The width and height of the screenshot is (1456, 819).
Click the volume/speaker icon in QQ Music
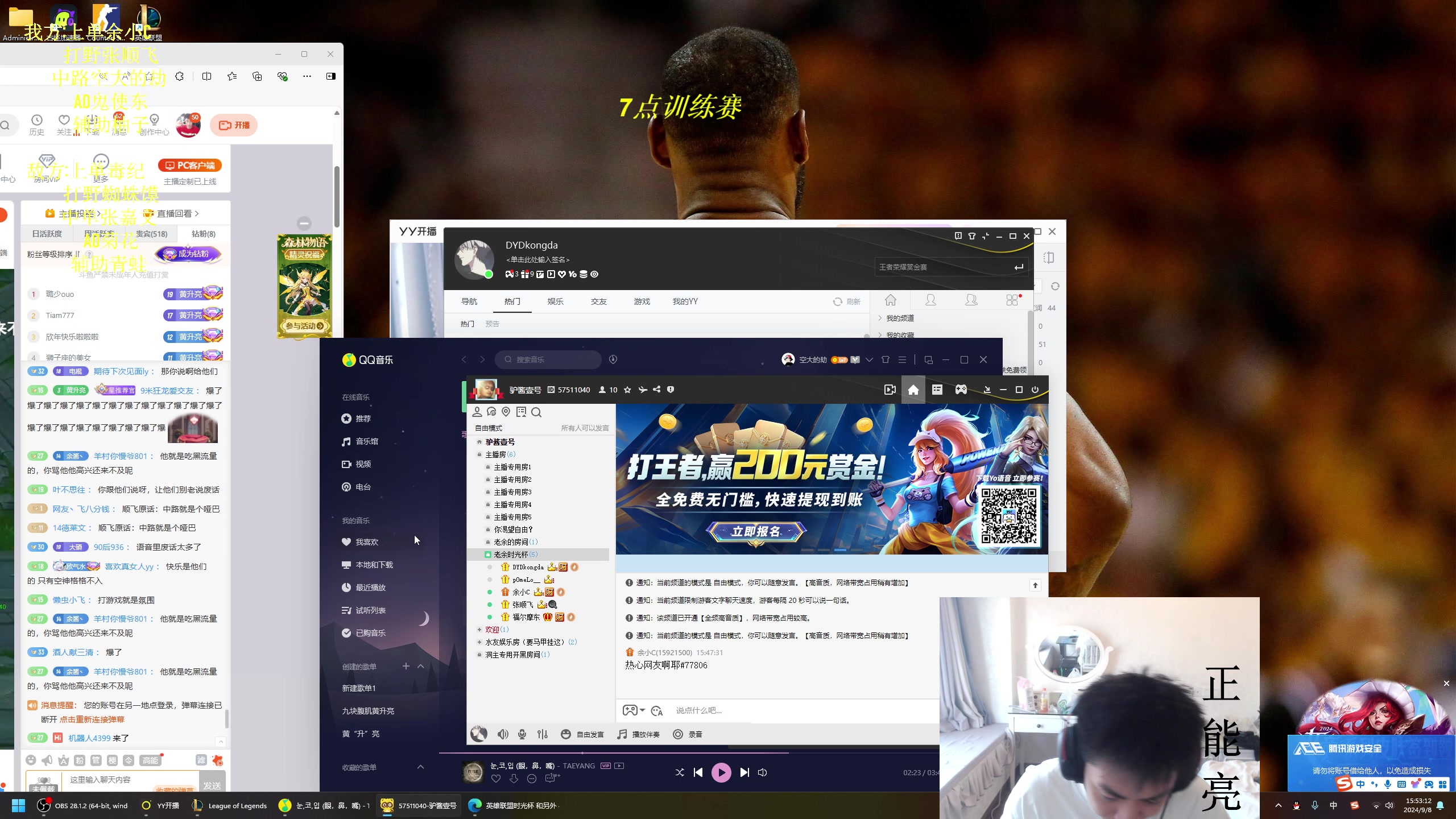click(x=763, y=772)
